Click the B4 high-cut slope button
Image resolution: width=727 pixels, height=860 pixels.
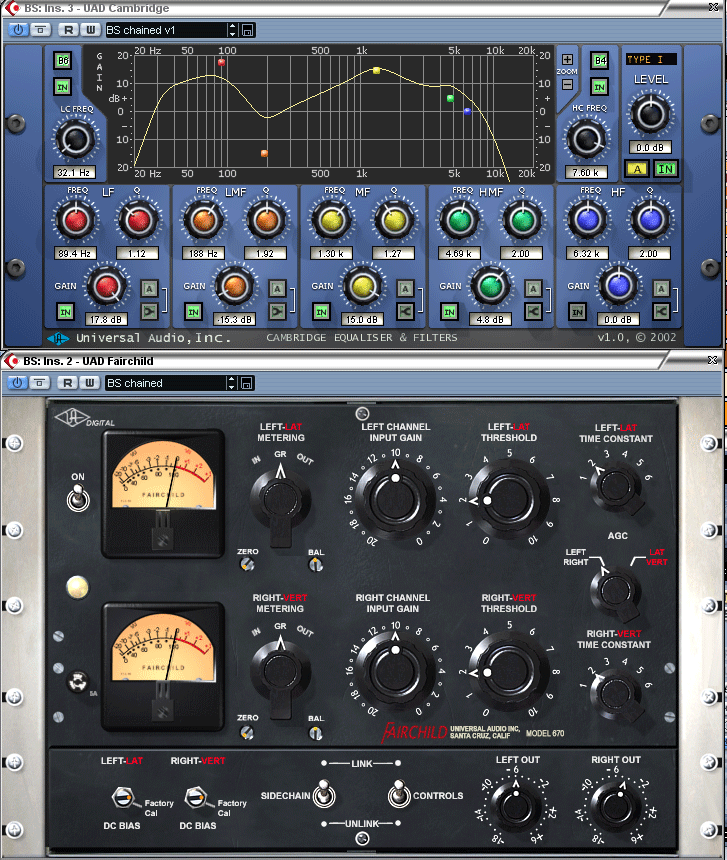(600, 60)
